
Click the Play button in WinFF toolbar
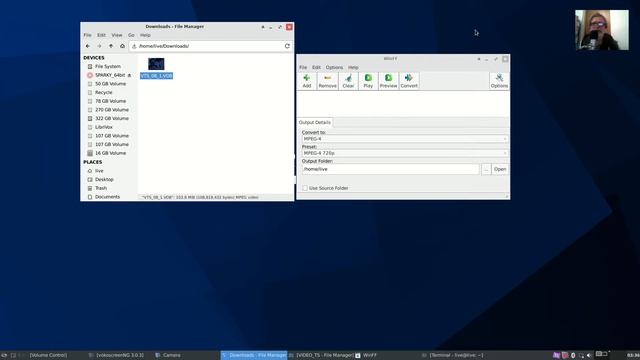[368, 81]
